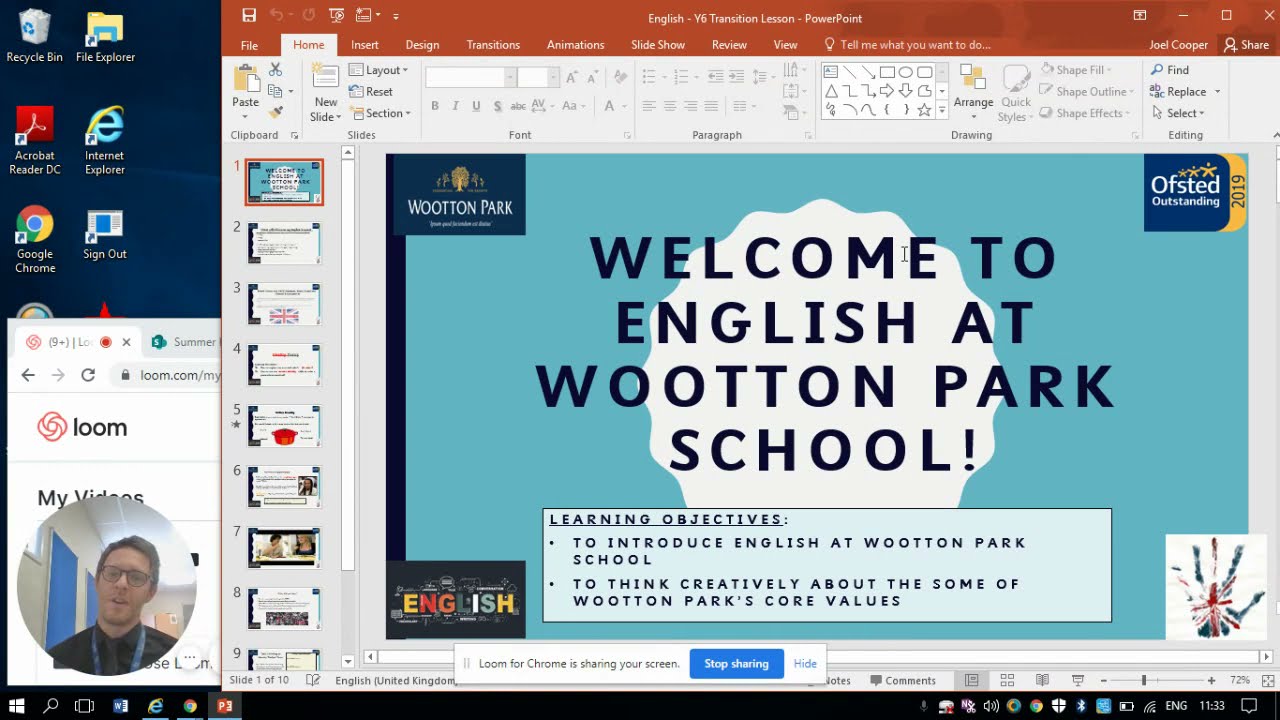Open File Explorer desktop shortcut
The height and width of the screenshot is (720, 1280).
(105, 38)
